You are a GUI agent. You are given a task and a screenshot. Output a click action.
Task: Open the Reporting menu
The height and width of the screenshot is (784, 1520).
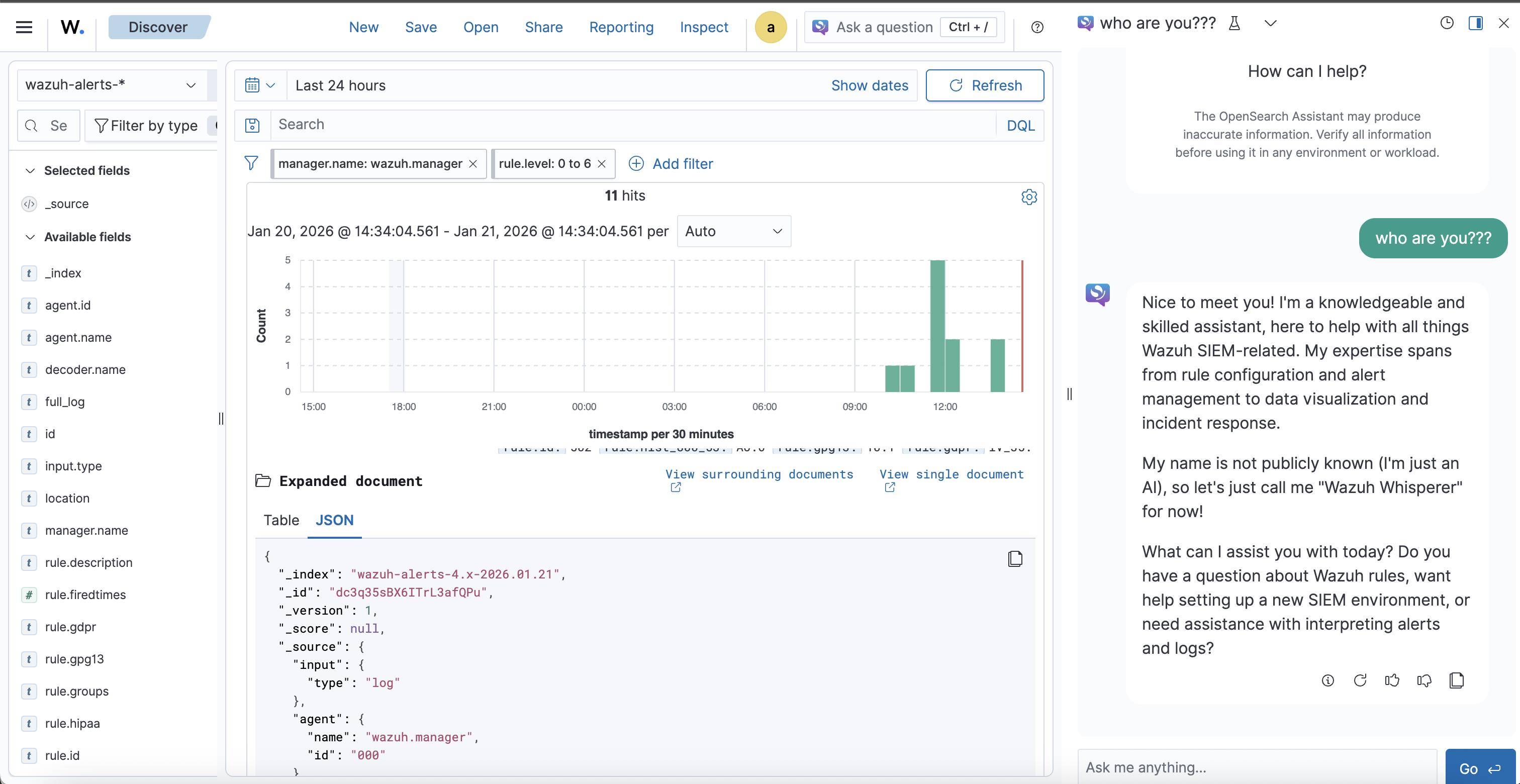(621, 27)
